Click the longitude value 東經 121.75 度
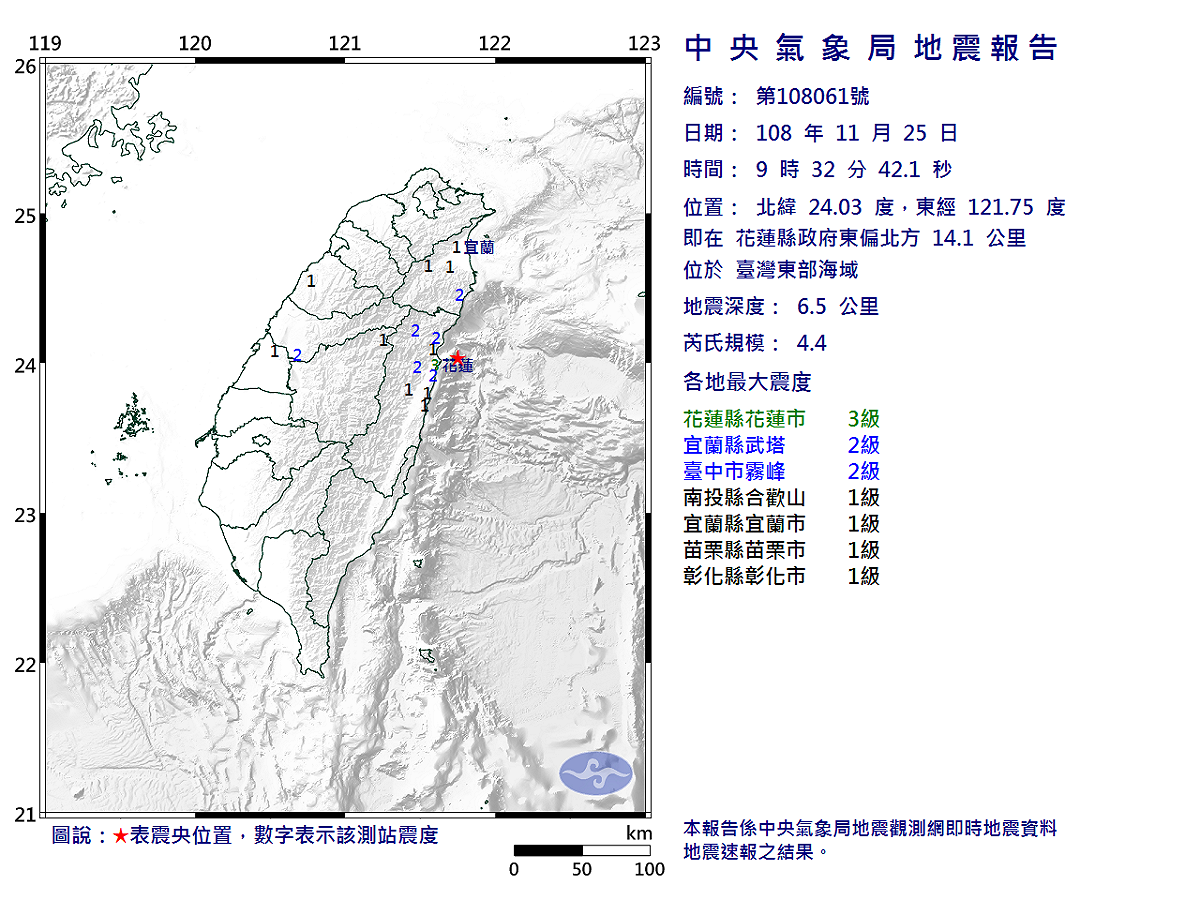1200x900 pixels. [x=991, y=207]
